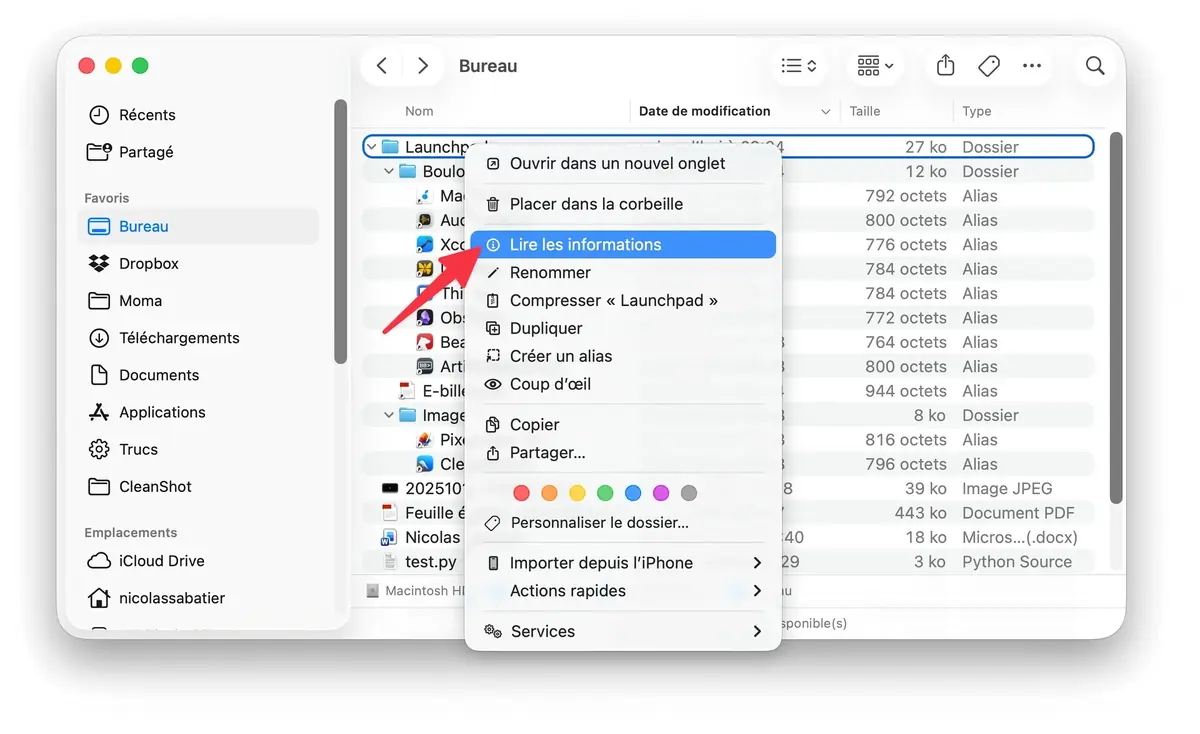Click the Search magnifier icon
The image size is (1200, 734).
[x=1095, y=66]
